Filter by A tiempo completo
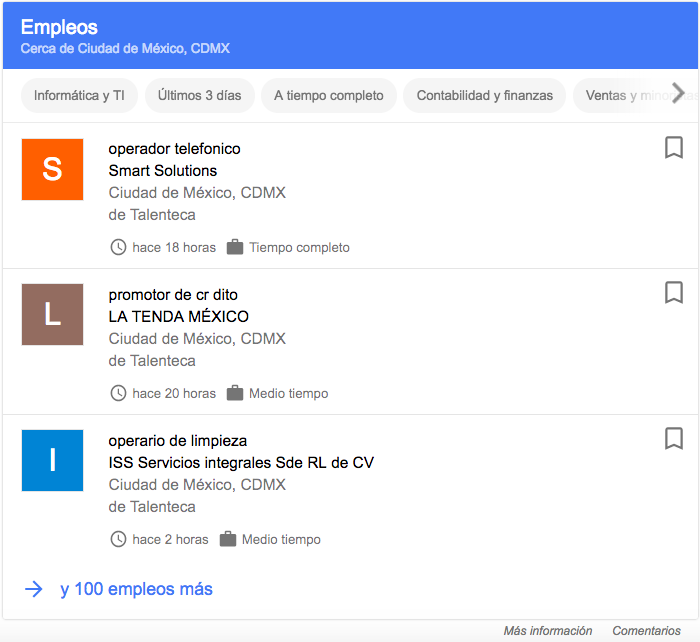The height and width of the screenshot is (642, 700). [x=329, y=96]
